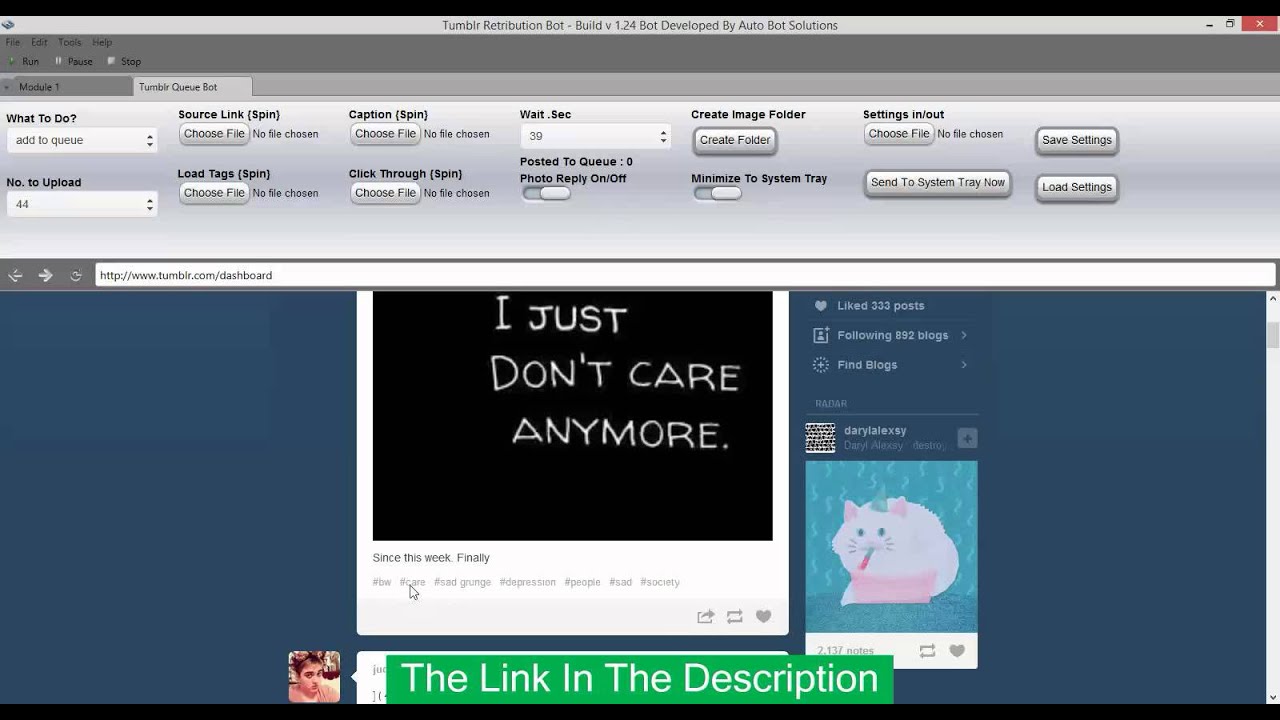Open the darylalexsy radar blog link

point(875,431)
